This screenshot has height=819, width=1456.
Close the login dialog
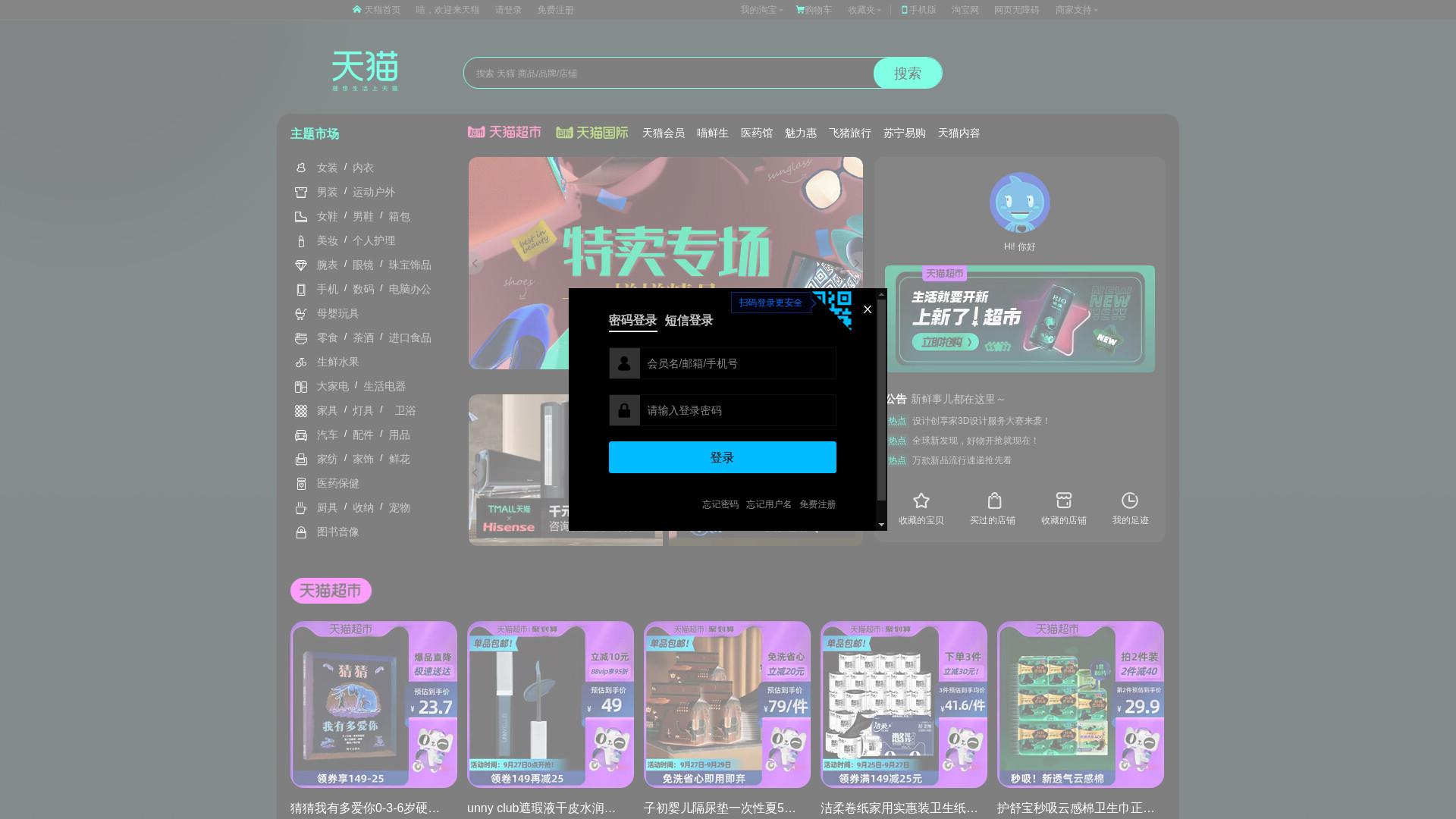(x=868, y=309)
